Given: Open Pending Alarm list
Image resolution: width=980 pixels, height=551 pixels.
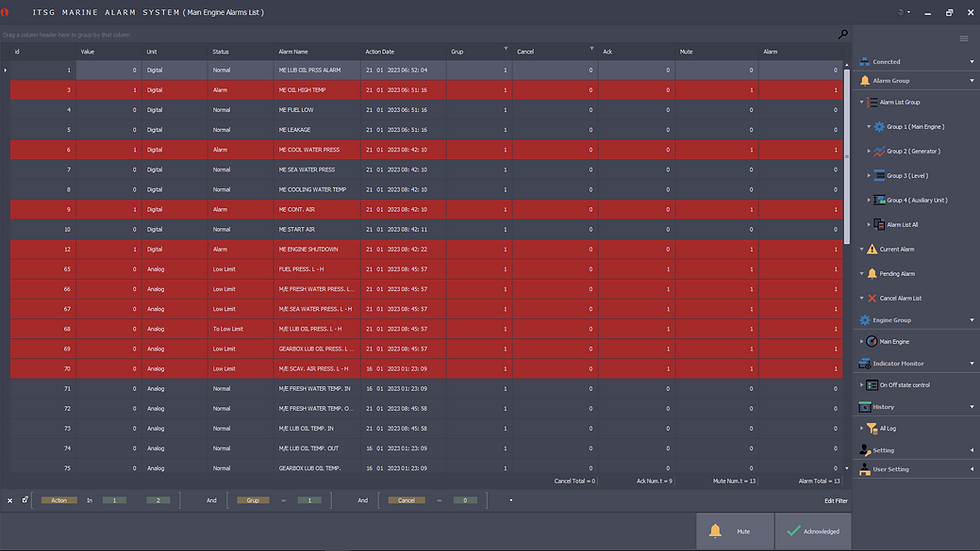Looking at the screenshot, I should (x=897, y=274).
